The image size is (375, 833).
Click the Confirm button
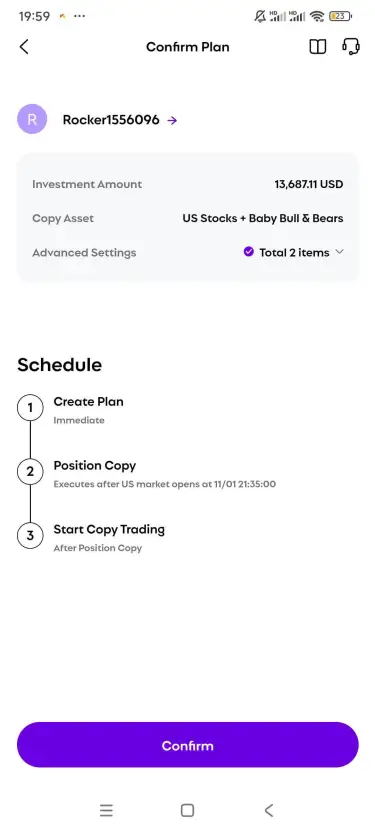[x=188, y=745]
